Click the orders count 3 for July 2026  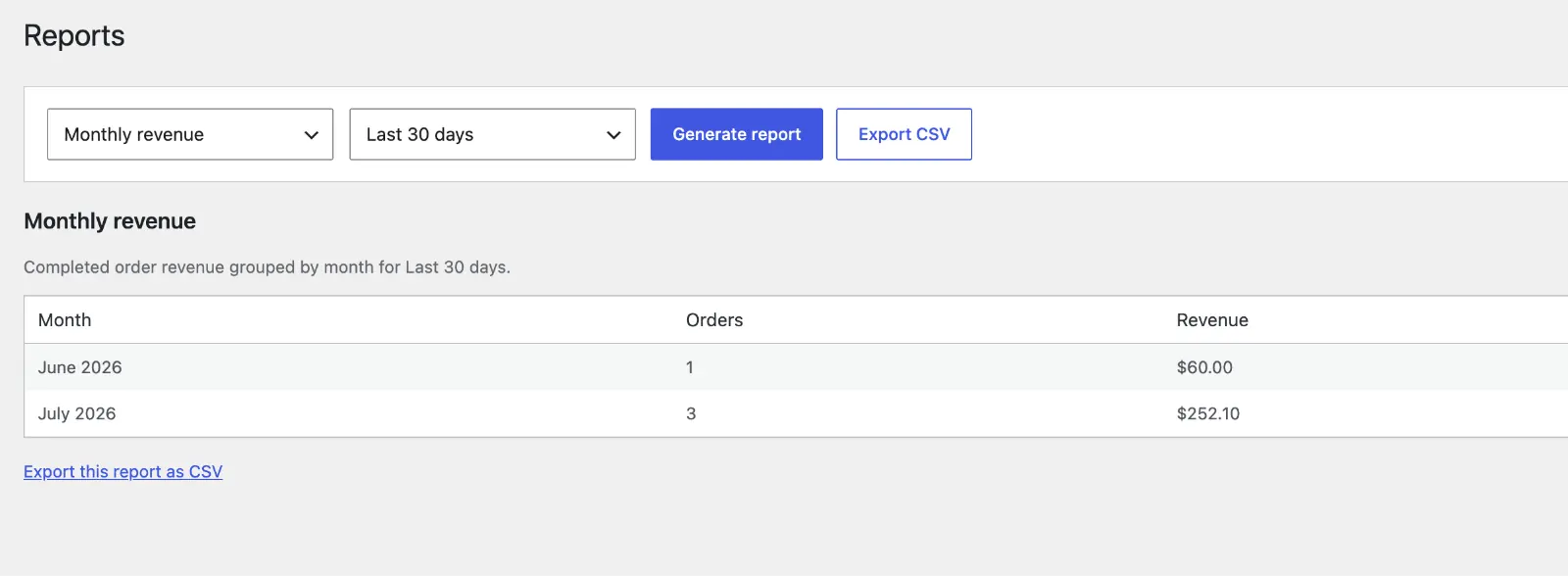(691, 413)
